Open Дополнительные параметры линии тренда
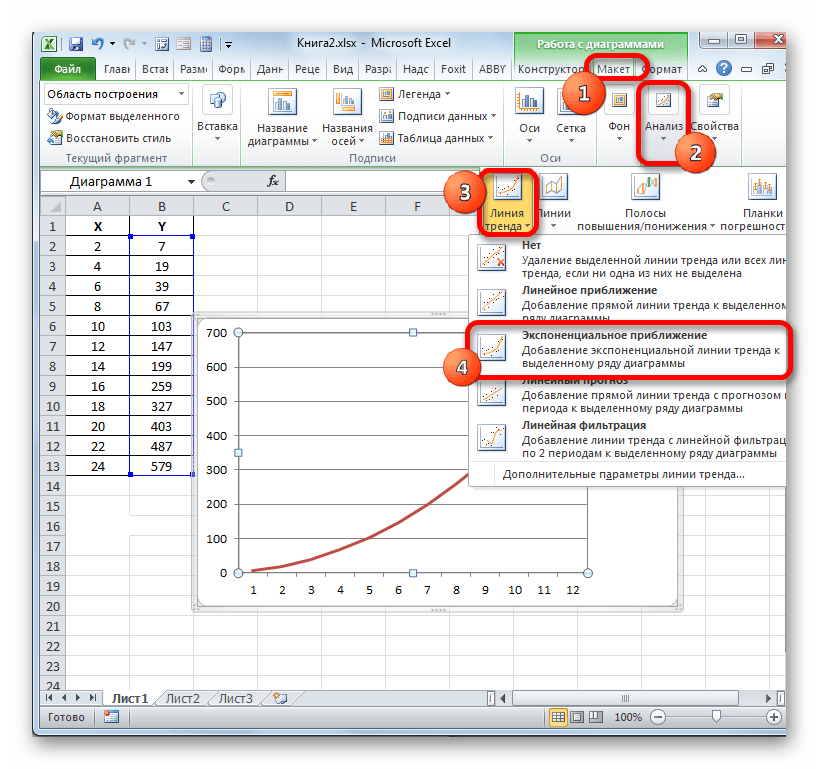This screenshot has width=840, height=769. click(624, 474)
